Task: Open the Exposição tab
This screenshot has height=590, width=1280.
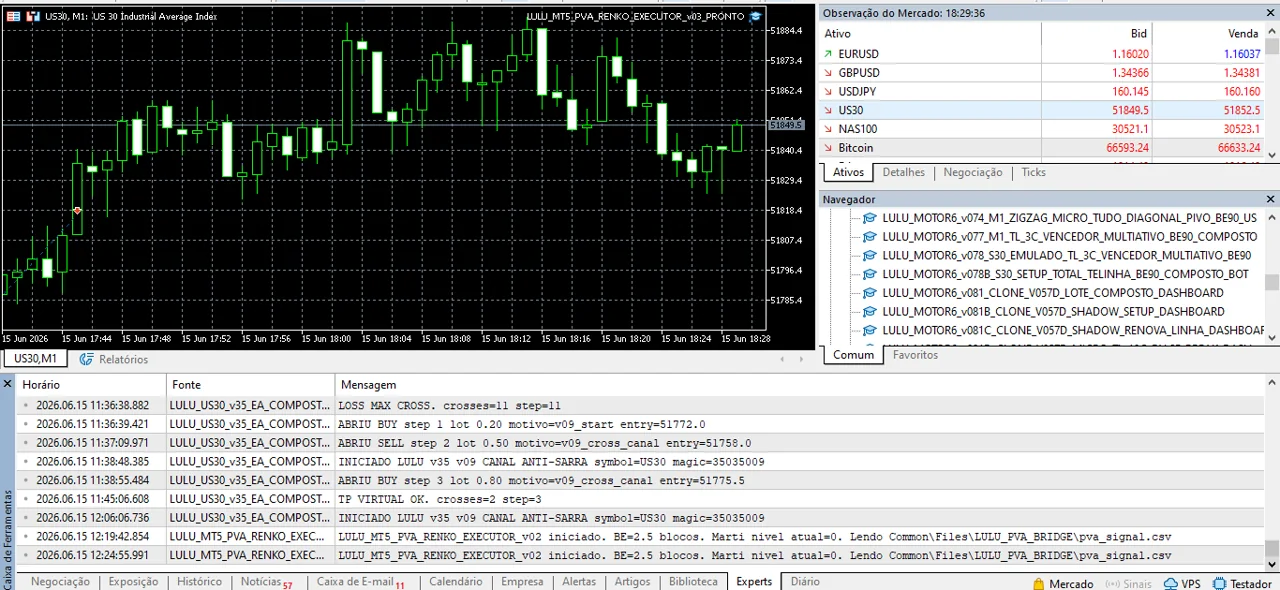Action: pos(133,582)
